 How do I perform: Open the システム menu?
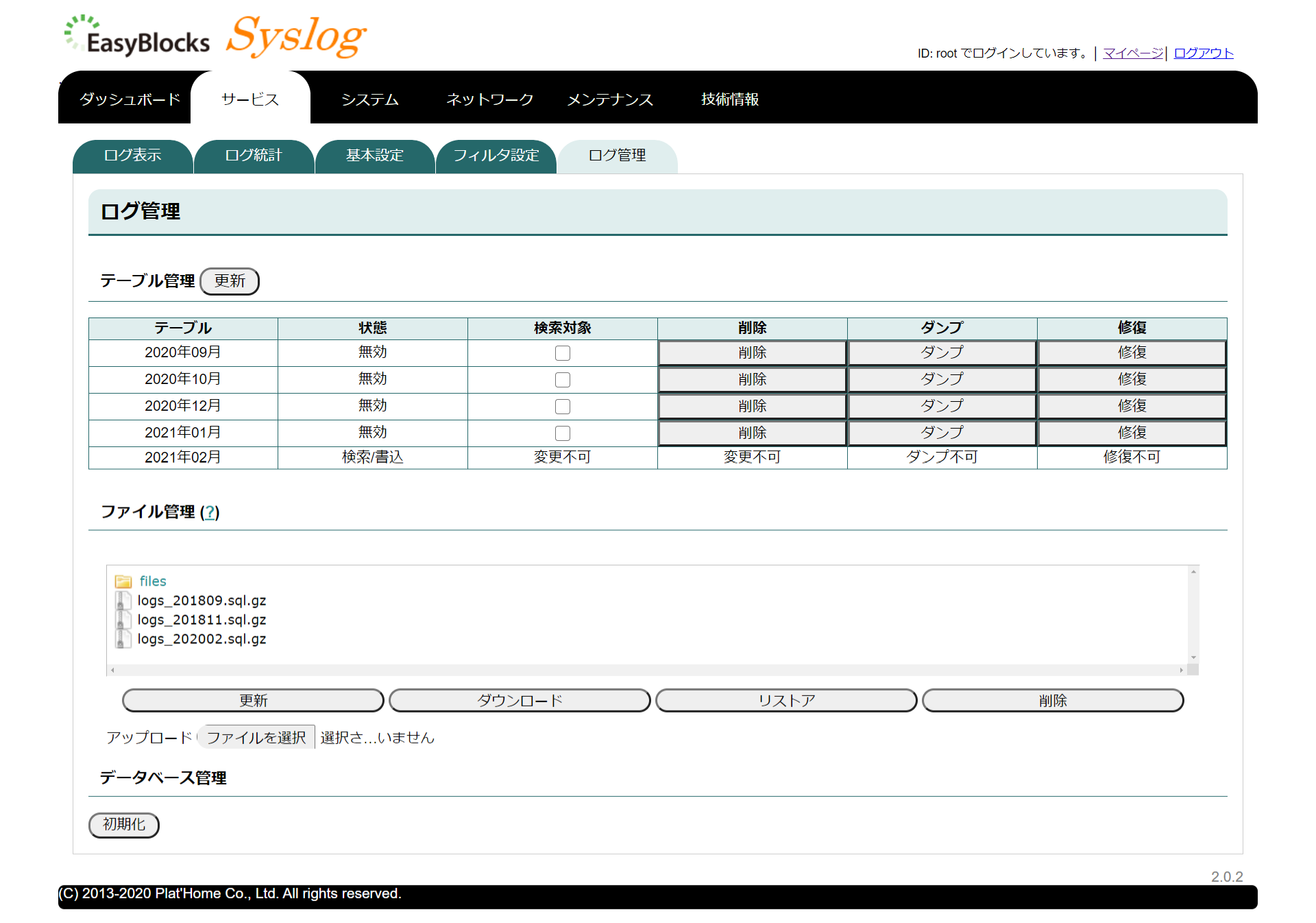point(370,99)
